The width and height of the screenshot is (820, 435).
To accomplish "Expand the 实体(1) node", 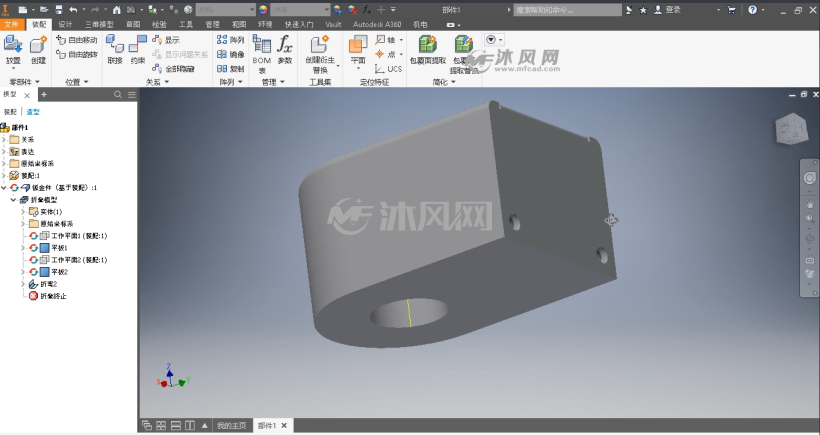I will (x=23, y=211).
